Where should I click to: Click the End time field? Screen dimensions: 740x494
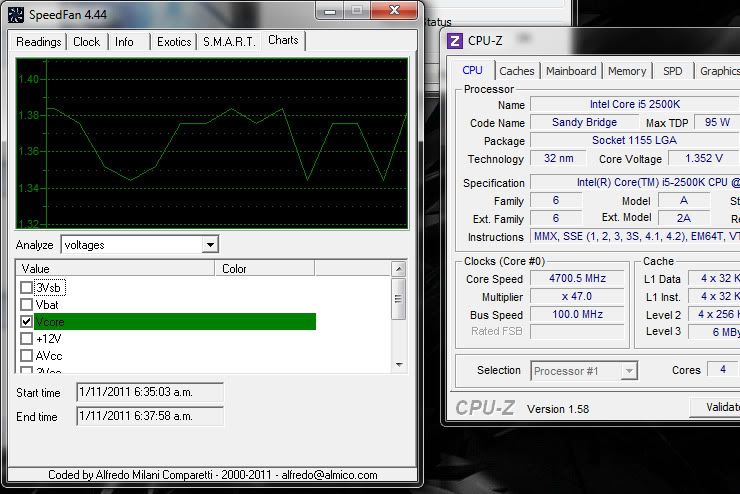pos(150,416)
